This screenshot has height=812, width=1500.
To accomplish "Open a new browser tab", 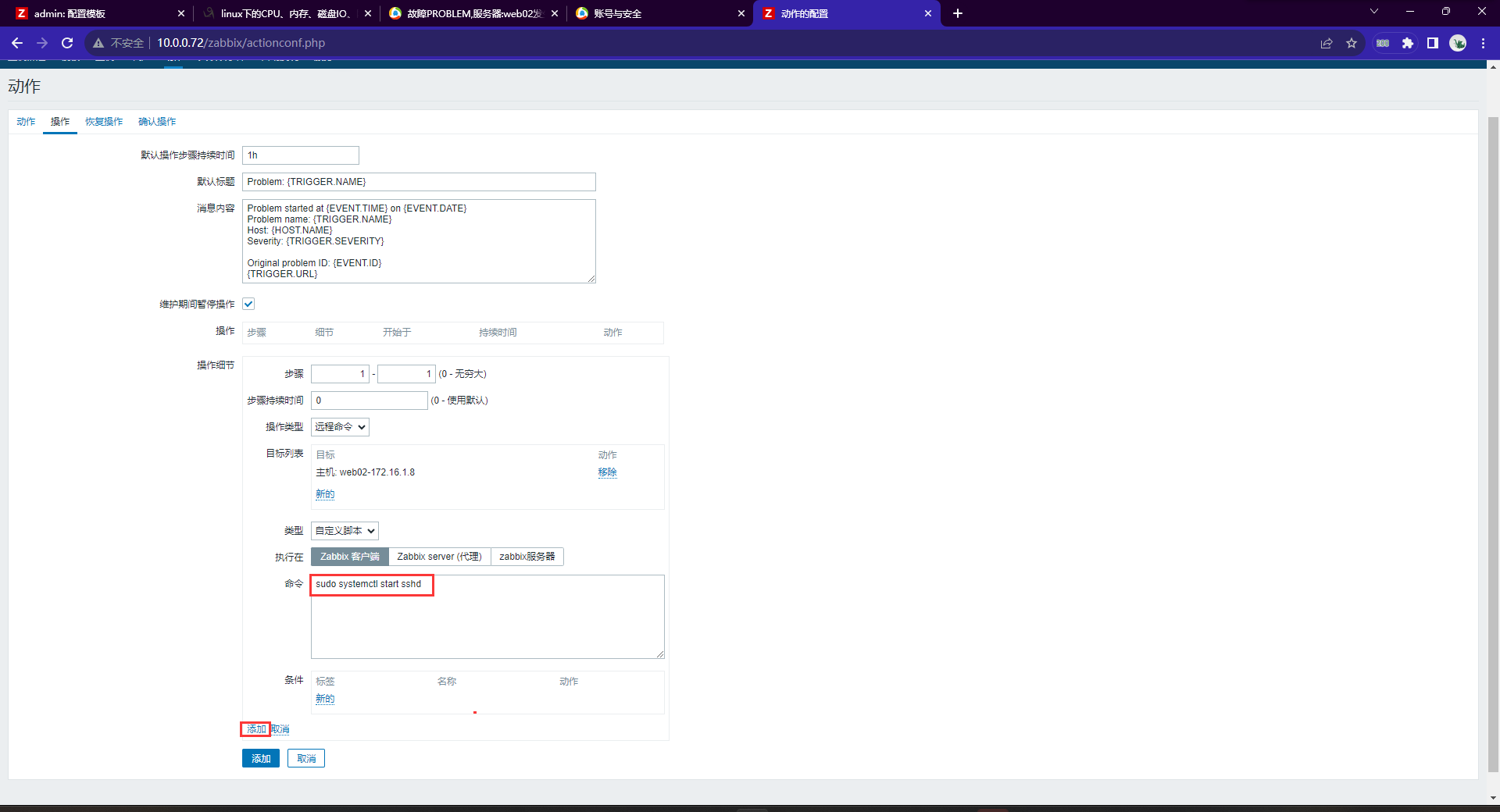I will [958, 13].
